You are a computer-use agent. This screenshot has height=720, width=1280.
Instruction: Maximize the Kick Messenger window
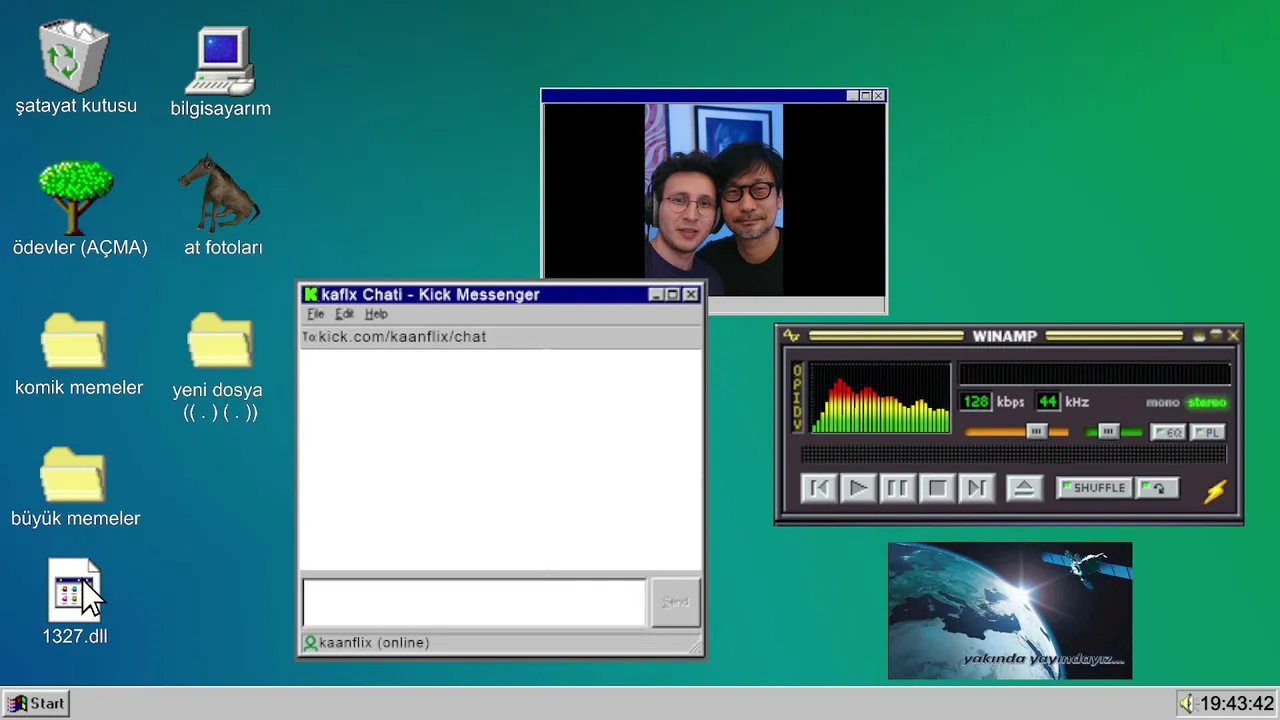click(673, 295)
